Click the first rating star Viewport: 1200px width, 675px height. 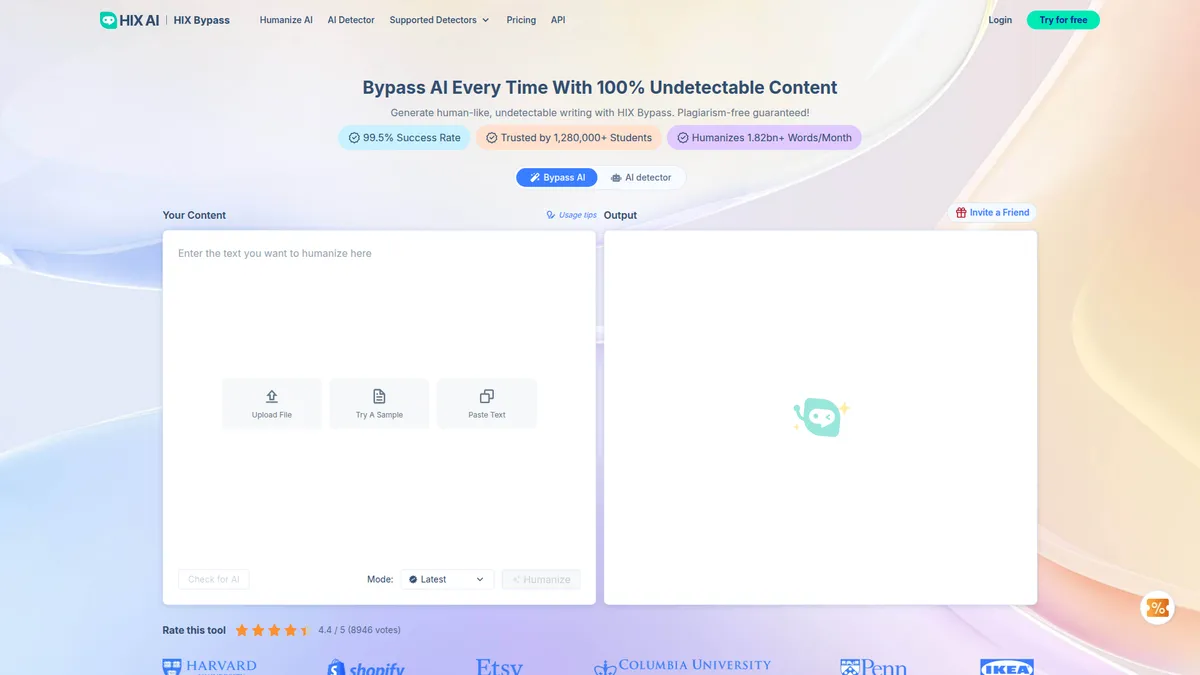241,631
